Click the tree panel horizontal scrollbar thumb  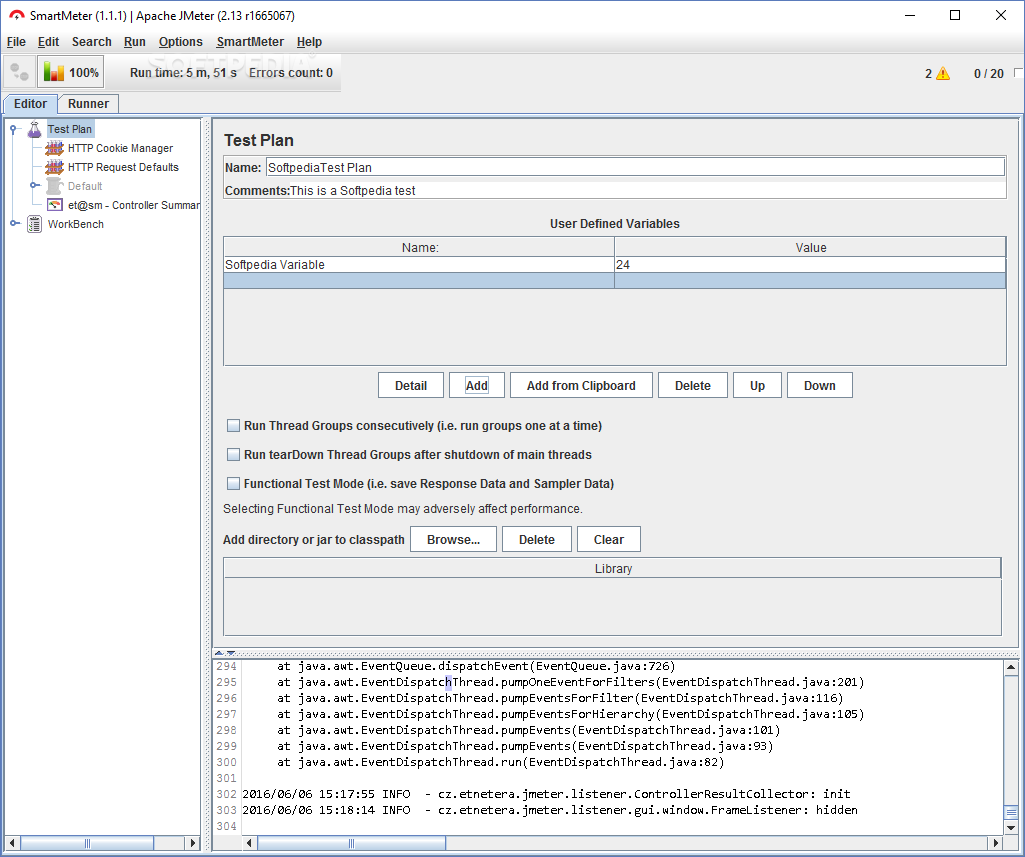(x=87, y=843)
